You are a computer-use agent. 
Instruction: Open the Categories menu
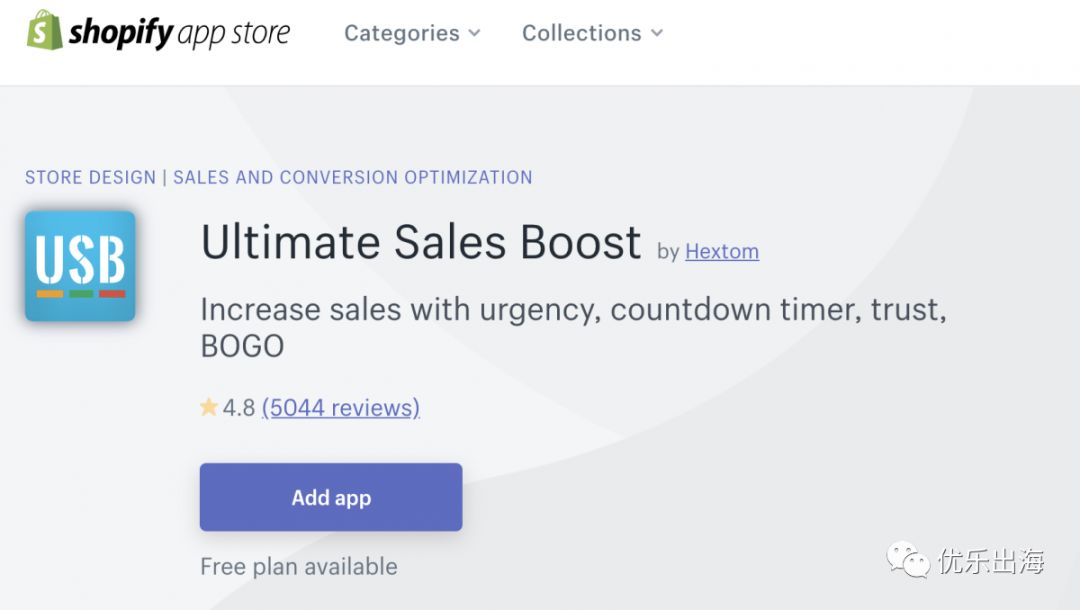[401, 33]
